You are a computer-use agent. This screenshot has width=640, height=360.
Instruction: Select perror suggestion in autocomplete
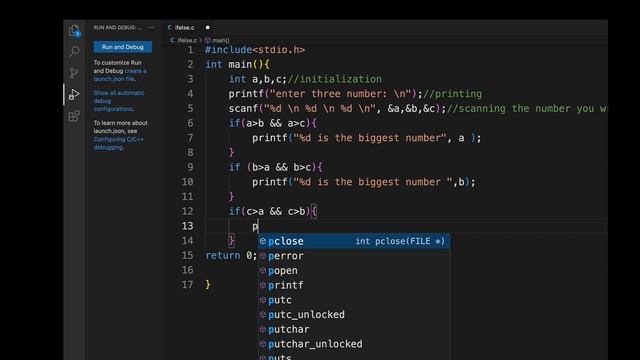point(354,256)
